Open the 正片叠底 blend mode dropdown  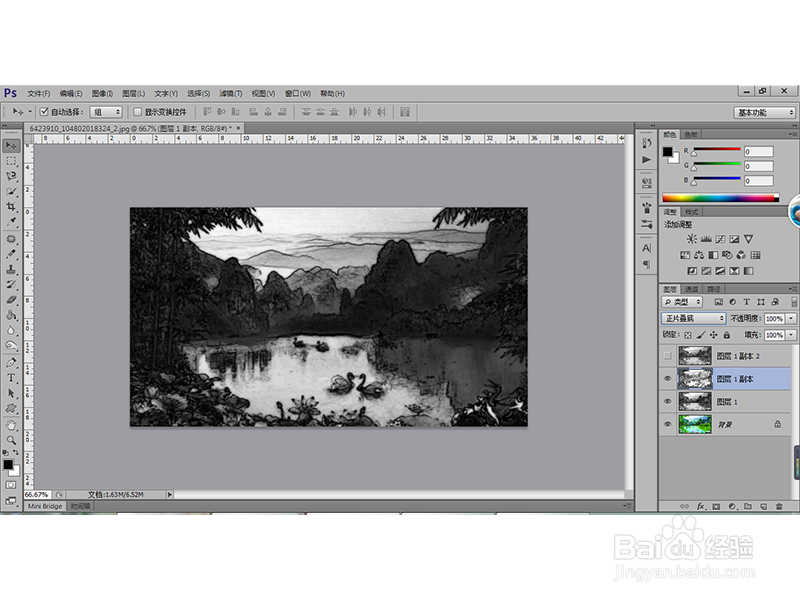693,318
